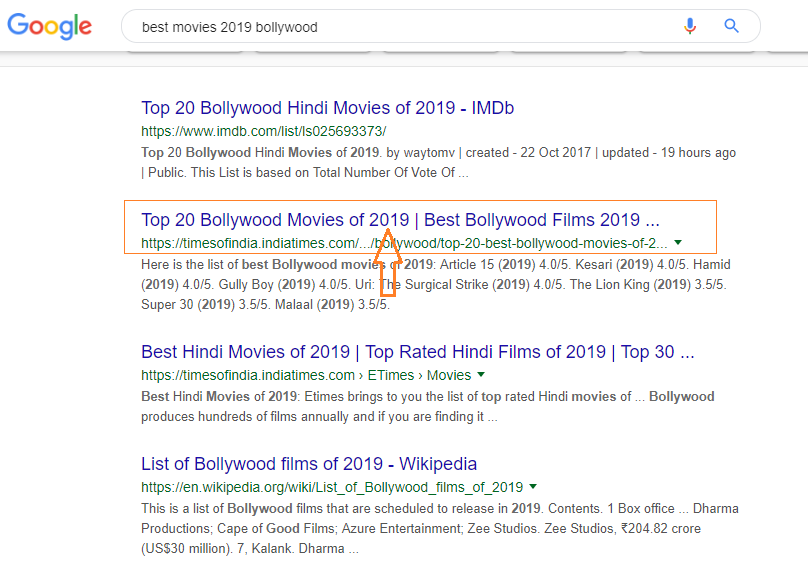Click the IMDb snippet mentioning 'by waytomv'
Viewport: 808px width, 562px height.
(x=438, y=162)
